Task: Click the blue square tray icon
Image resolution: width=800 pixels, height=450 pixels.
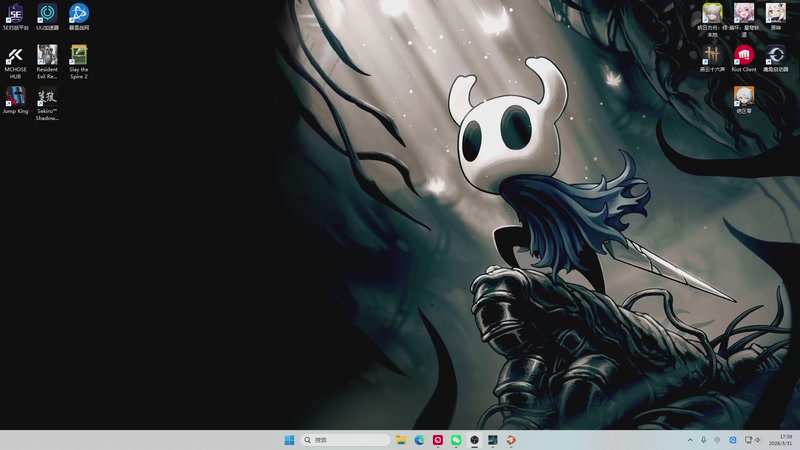Action: pos(733,440)
